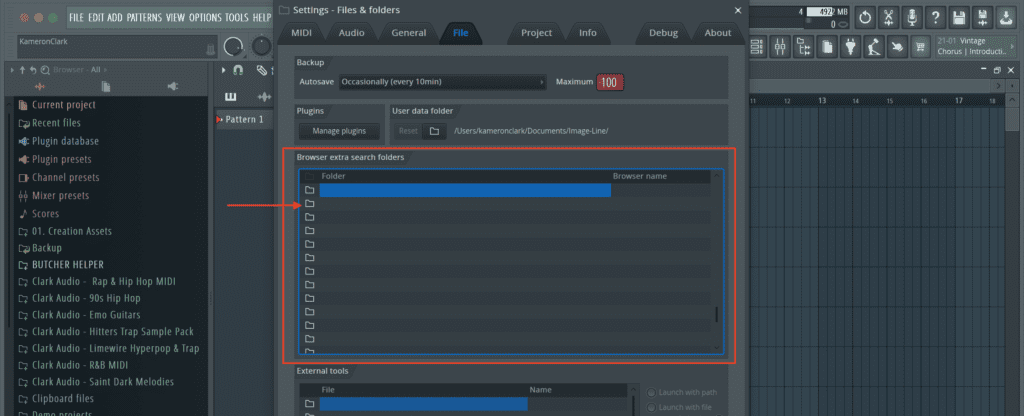Click the search folders list scrollbar thumb
The height and width of the screenshot is (416, 1024).
tap(716, 314)
